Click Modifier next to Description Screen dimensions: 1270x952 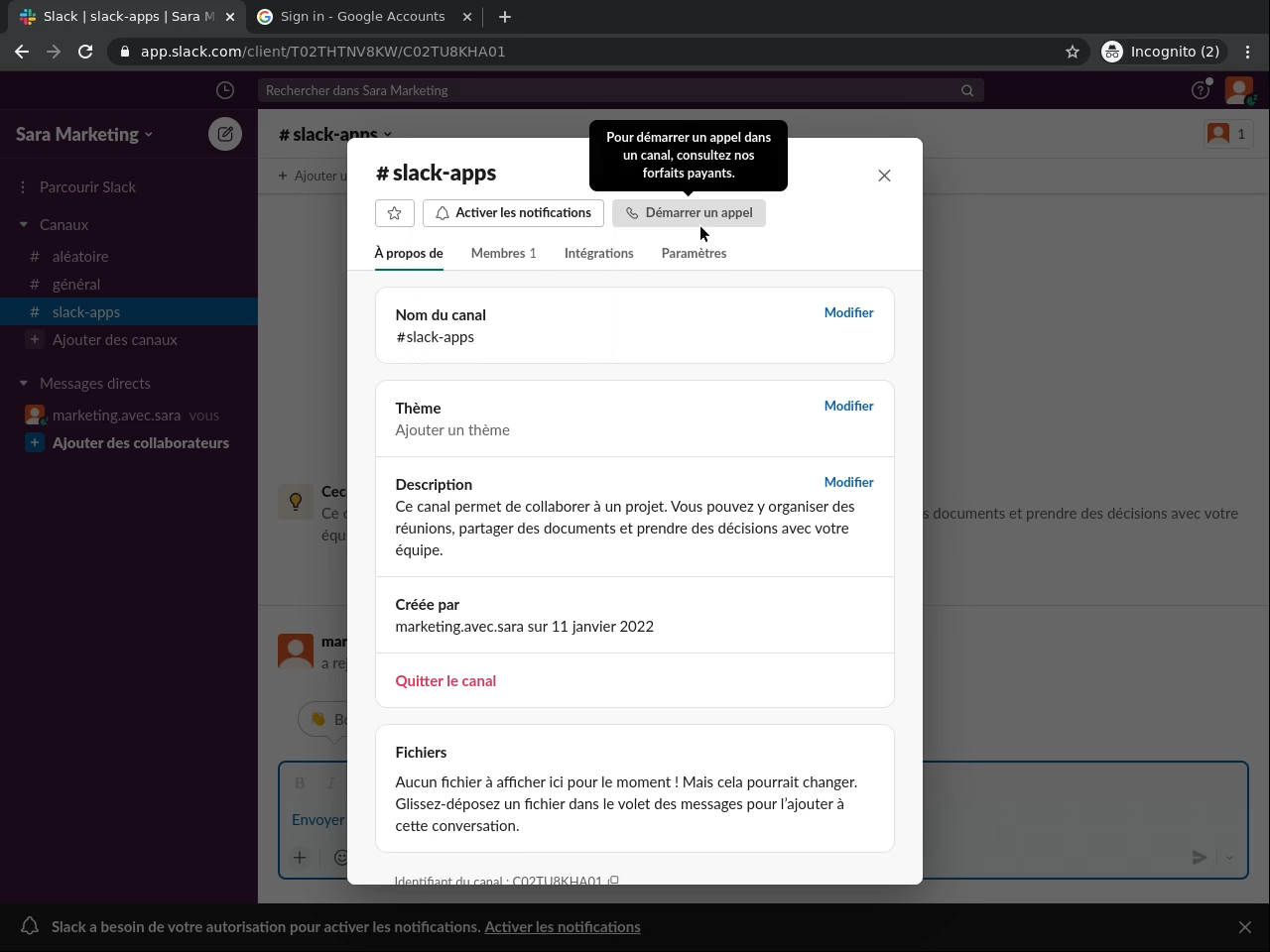[x=848, y=482]
